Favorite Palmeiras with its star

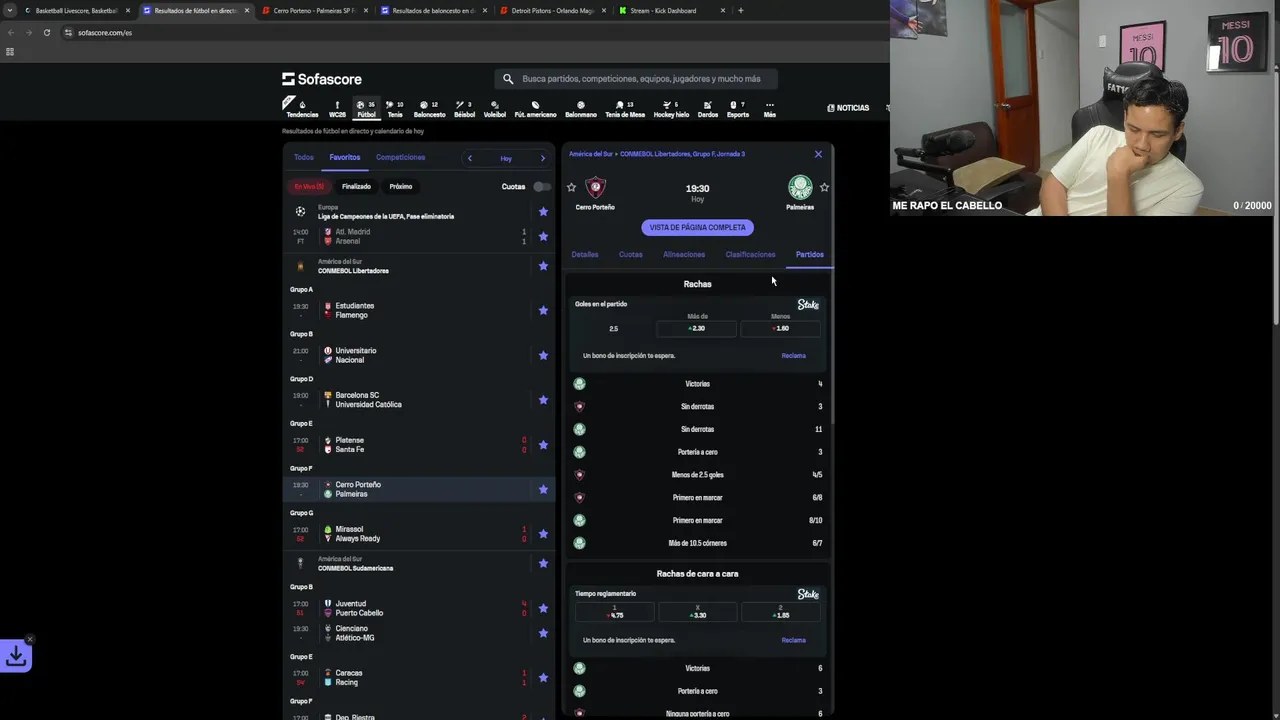(824, 187)
